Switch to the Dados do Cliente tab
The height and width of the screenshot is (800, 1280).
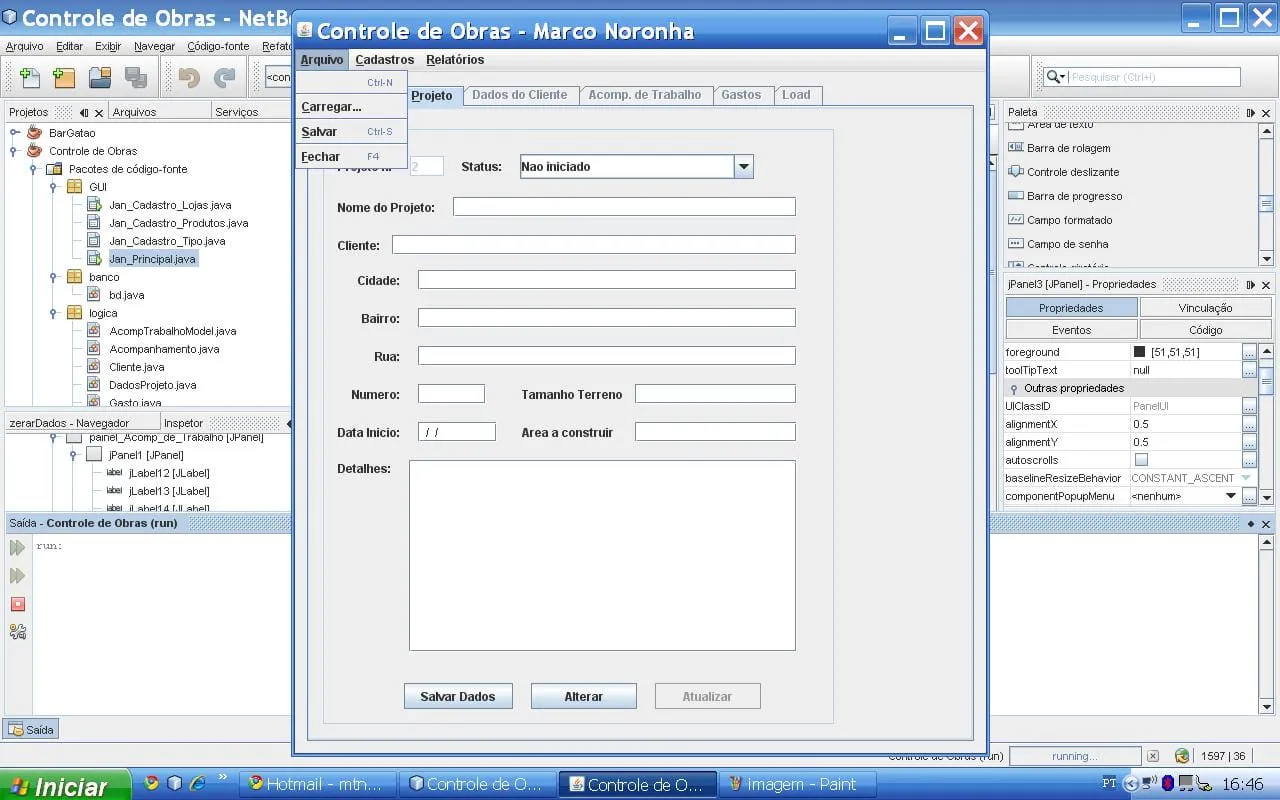pyautogui.click(x=520, y=95)
